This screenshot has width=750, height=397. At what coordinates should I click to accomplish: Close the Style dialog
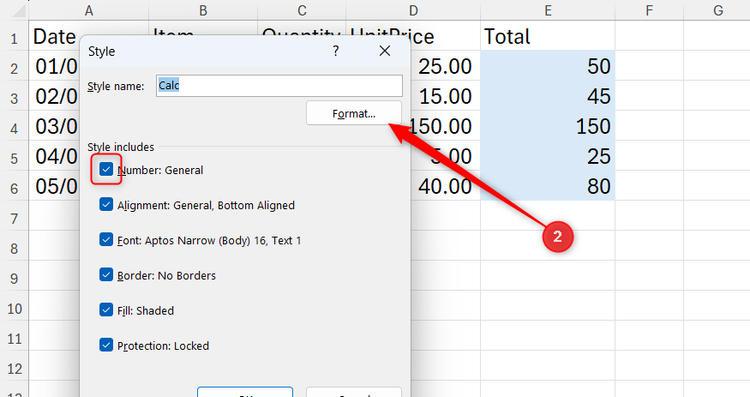pos(385,51)
